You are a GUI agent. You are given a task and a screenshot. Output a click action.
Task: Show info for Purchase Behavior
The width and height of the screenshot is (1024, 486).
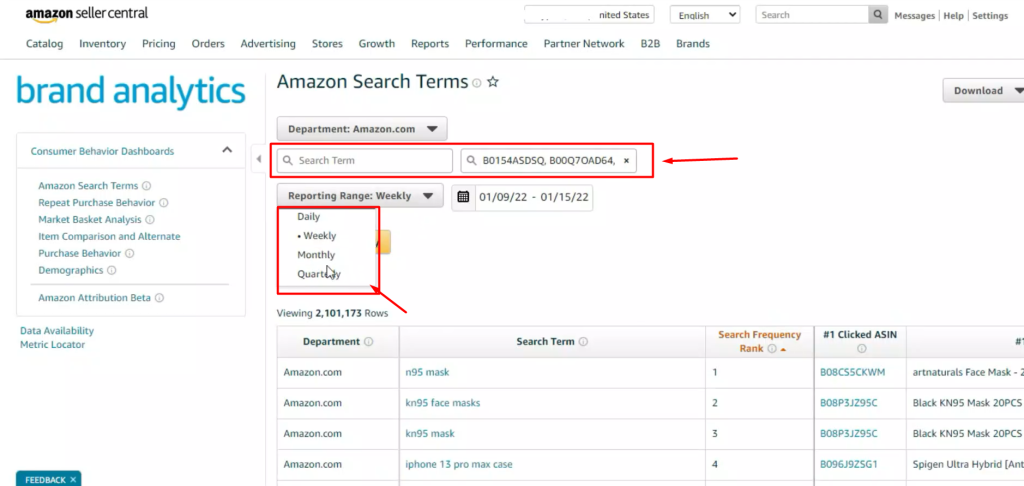(x=129, y=253)
